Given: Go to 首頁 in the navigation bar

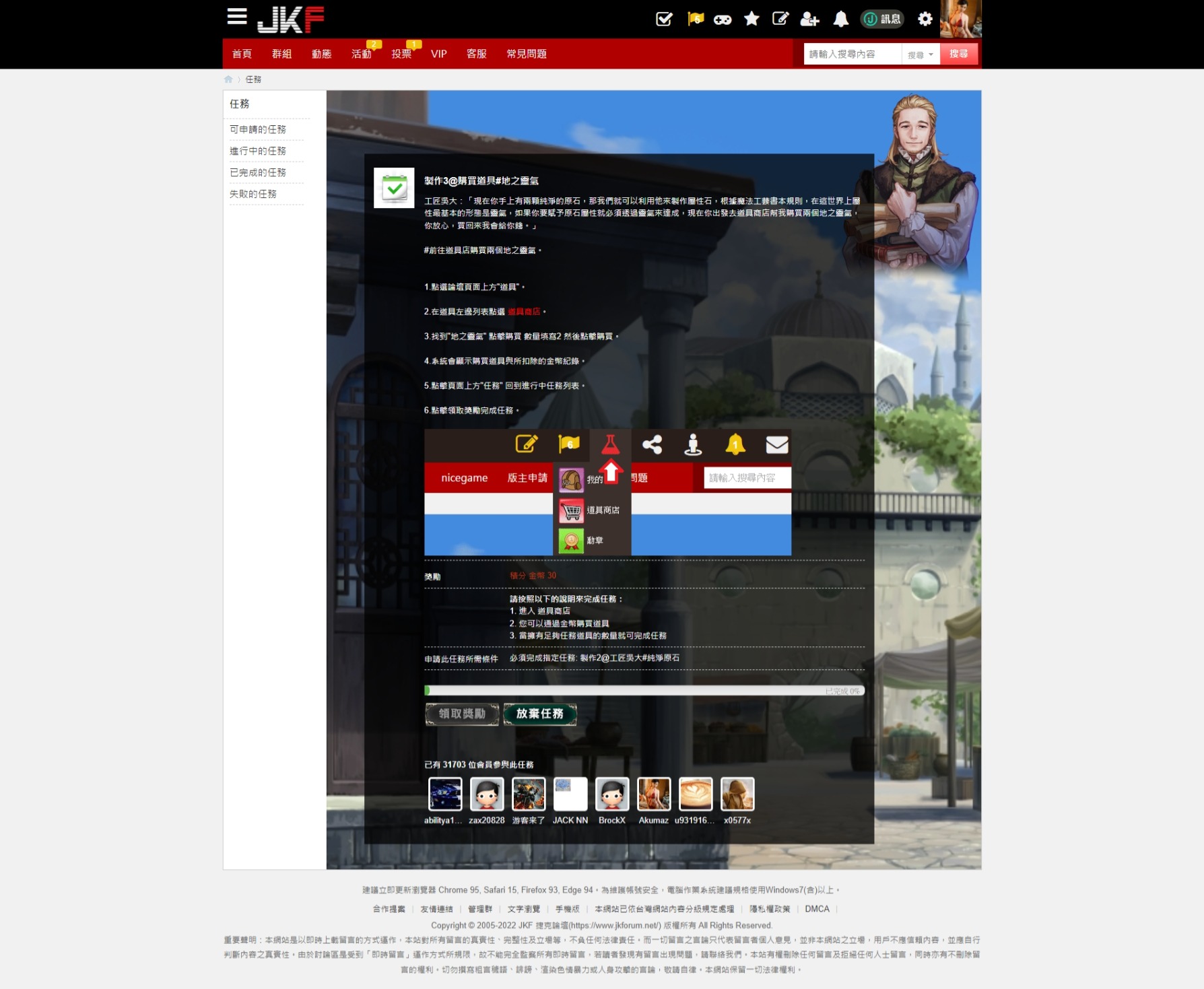Looking at the screenshot, I should (242, 54).
